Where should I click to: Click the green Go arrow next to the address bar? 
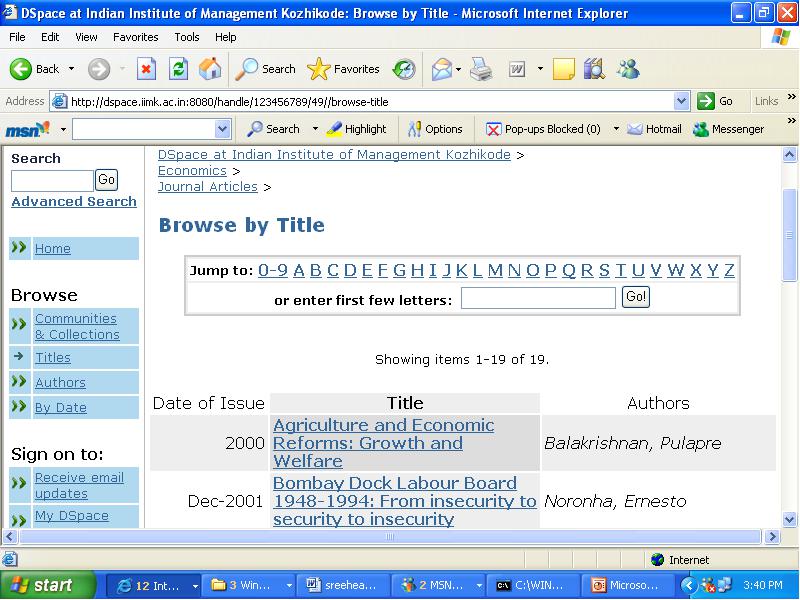(x=706, y=101)
